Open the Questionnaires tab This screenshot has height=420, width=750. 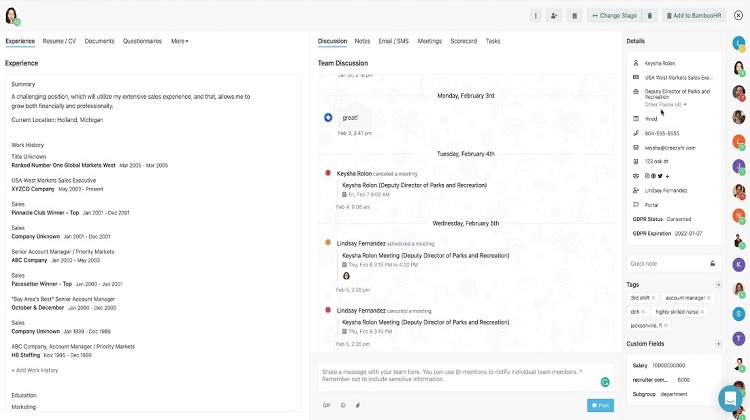[143, 41]
